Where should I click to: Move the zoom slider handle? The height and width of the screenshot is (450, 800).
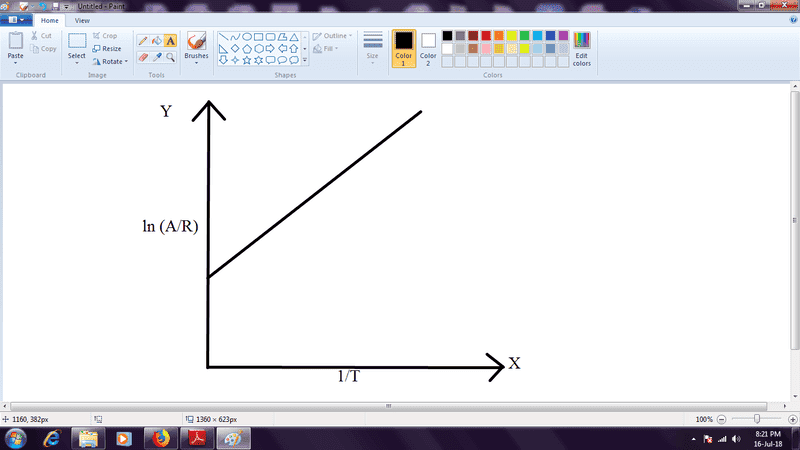pos(757,419)
